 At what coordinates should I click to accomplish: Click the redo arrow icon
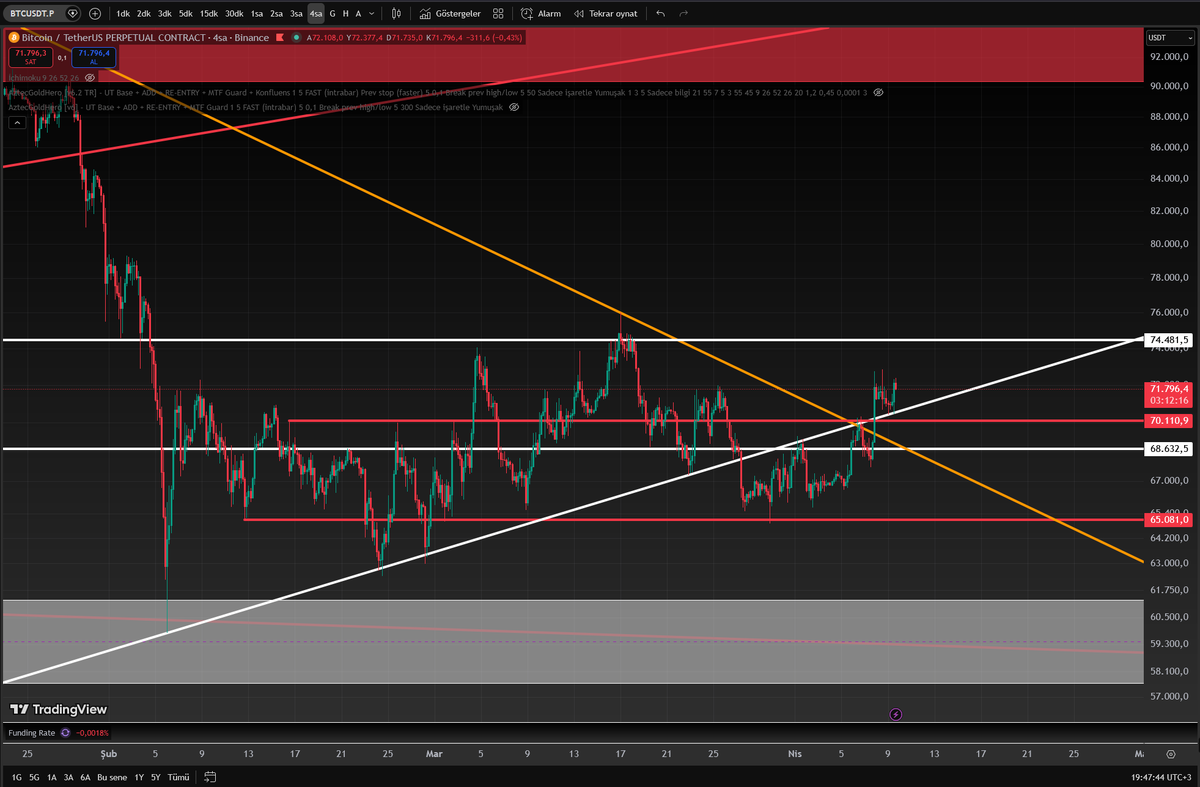[x=684, y=14]
